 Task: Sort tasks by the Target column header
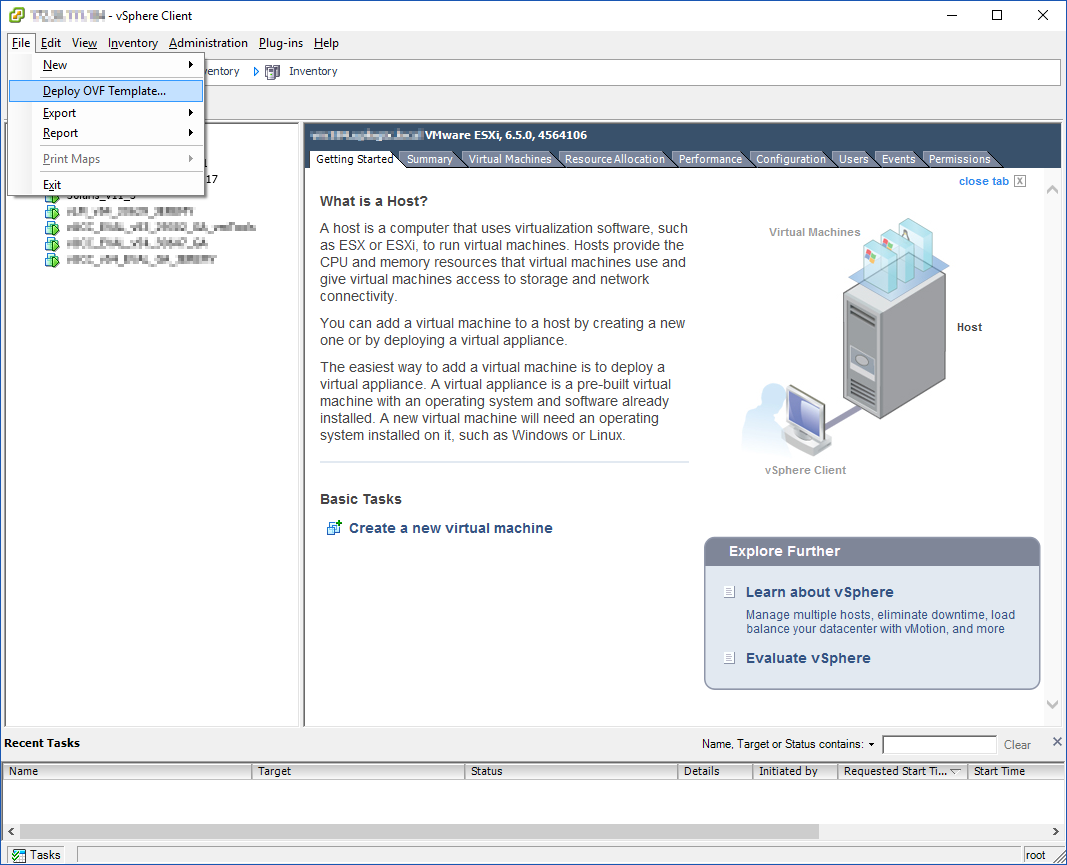point(358,771)
